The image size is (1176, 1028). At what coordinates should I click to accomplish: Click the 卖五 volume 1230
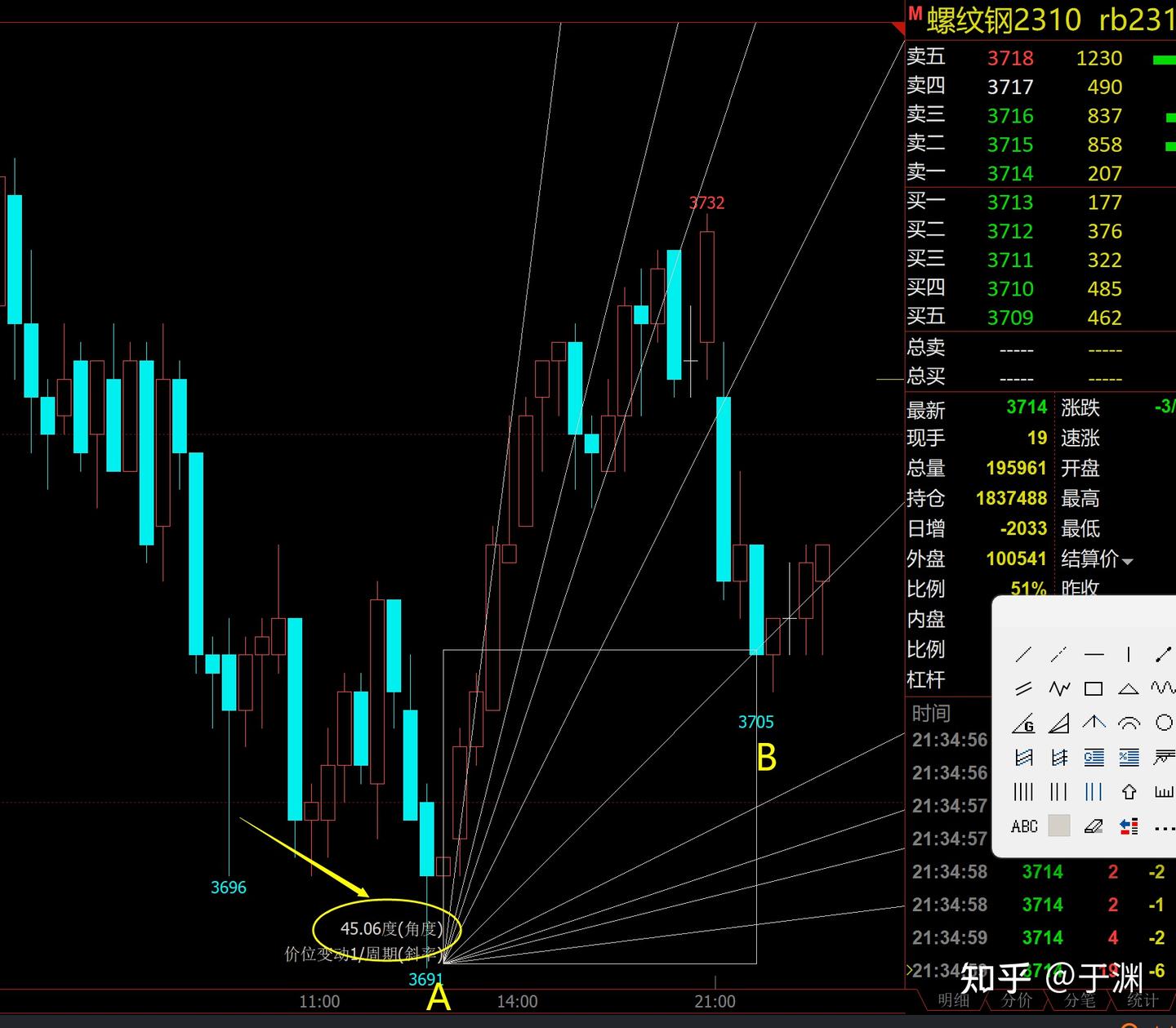point(1099,58)
